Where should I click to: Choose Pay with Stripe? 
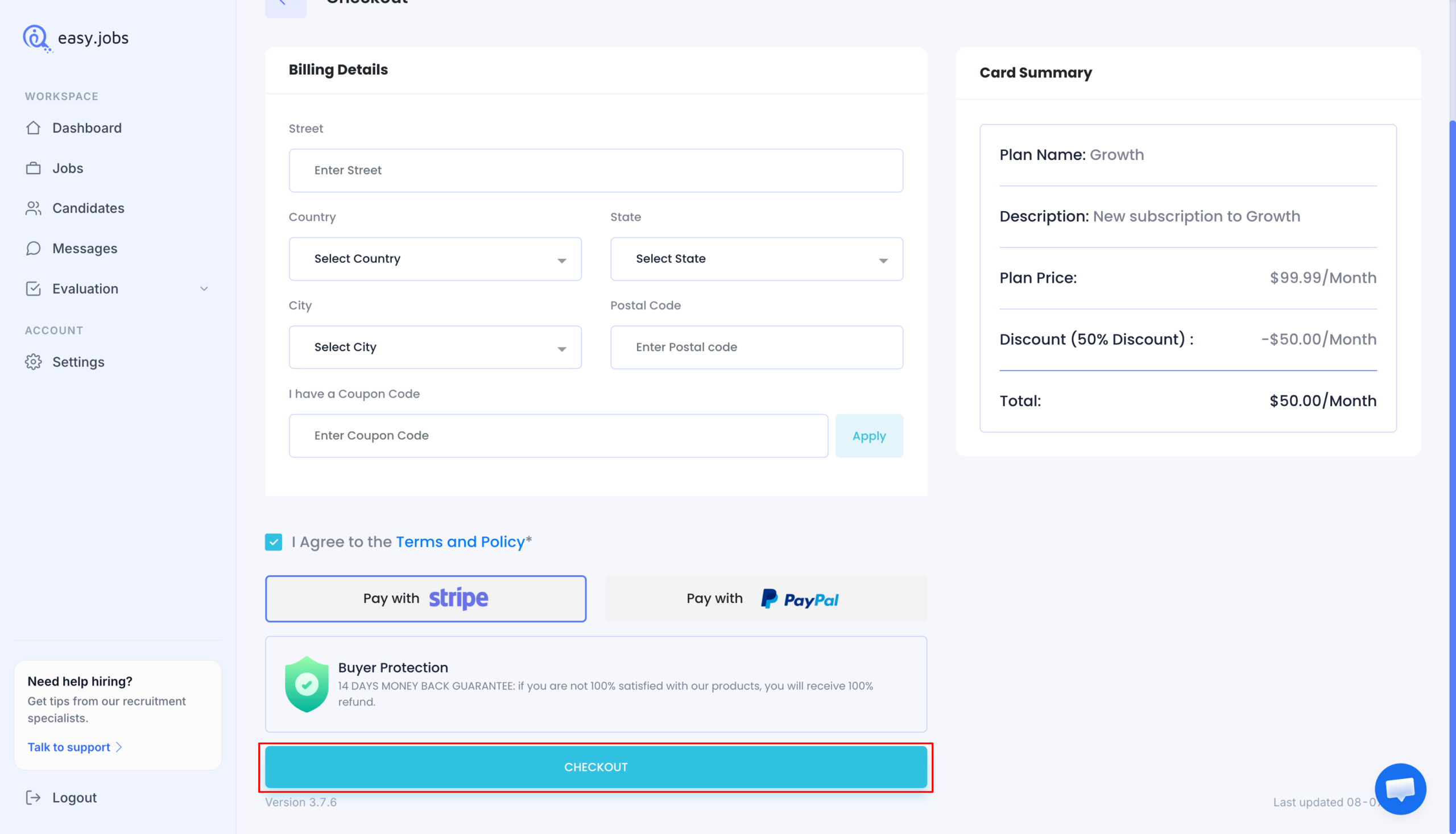click(x=425, y=598)
